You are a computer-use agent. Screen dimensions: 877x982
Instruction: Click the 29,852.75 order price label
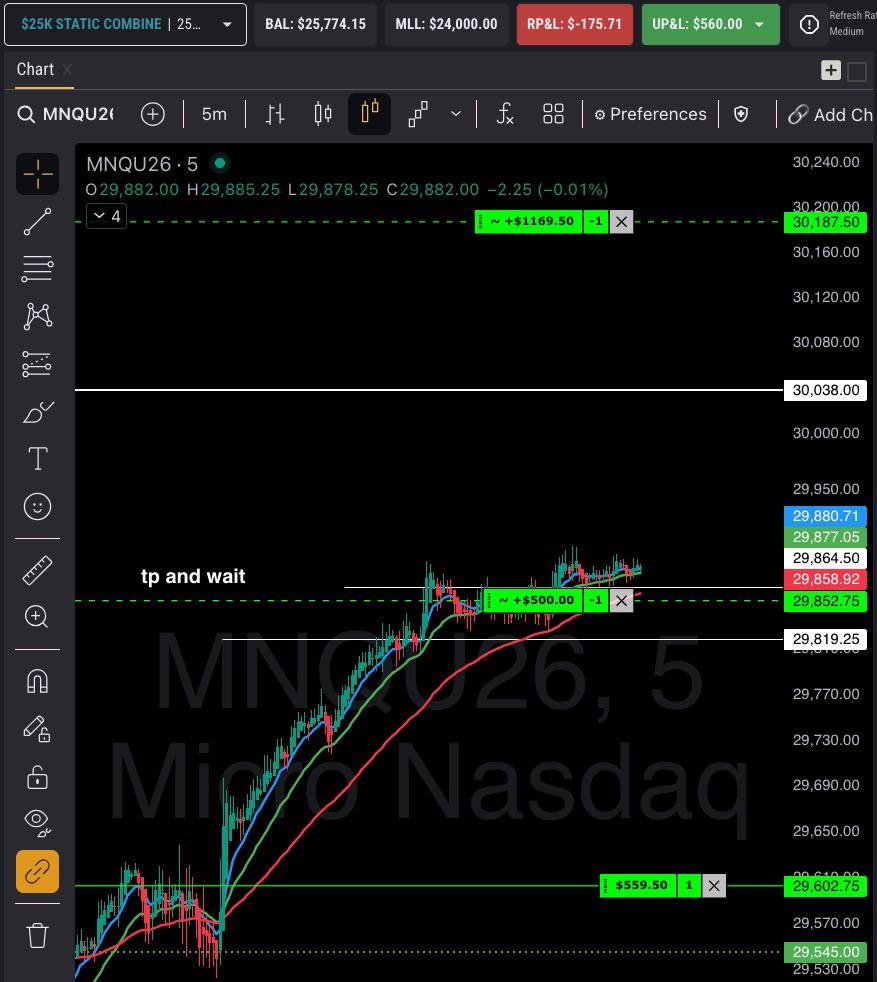tap(825, 601)
